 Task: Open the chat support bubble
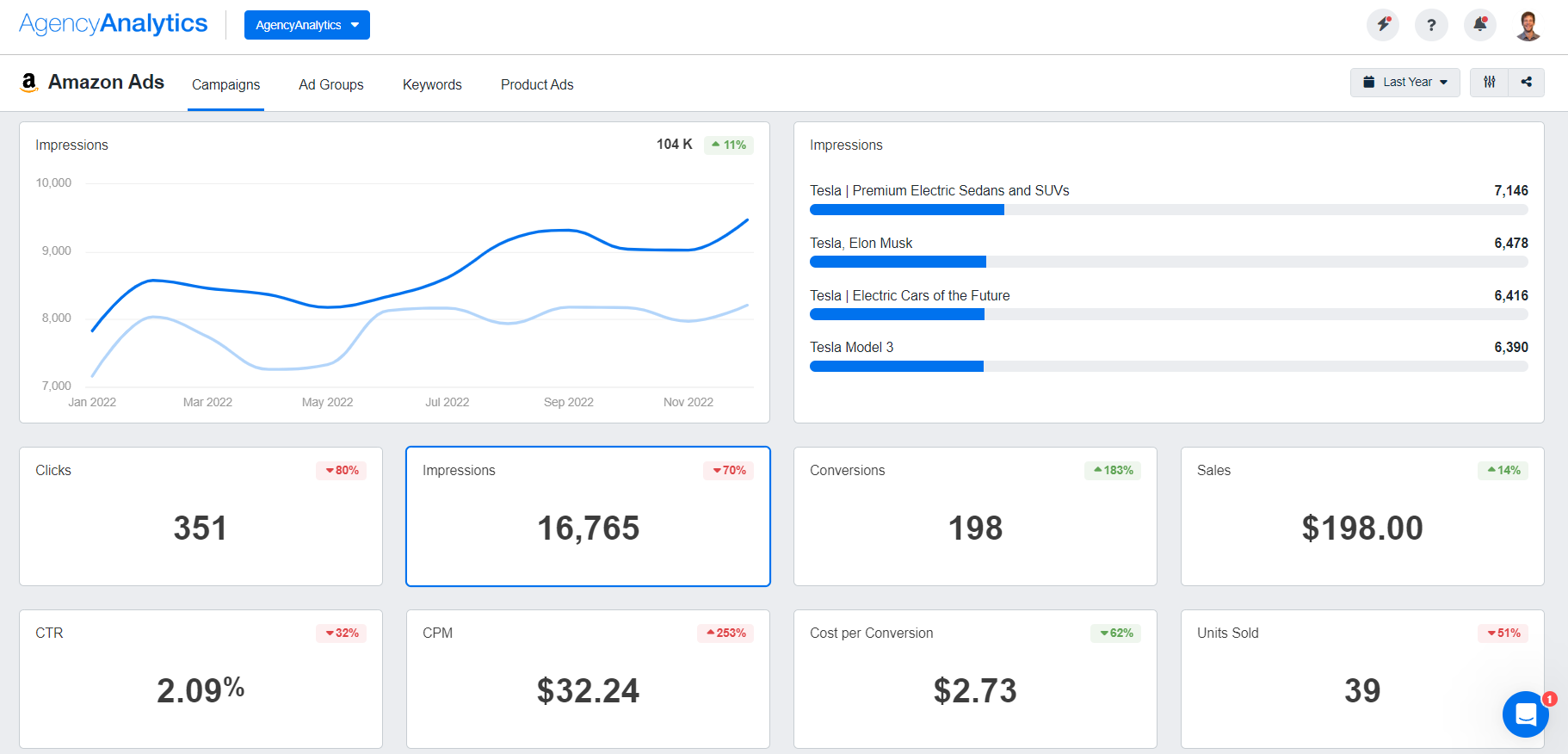pos(1526,714)
